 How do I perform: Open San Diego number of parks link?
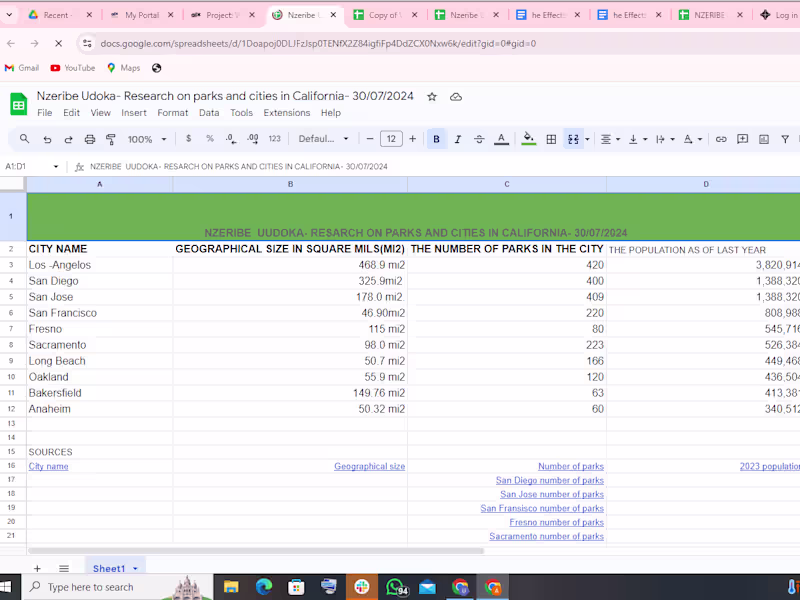[549, 480]
